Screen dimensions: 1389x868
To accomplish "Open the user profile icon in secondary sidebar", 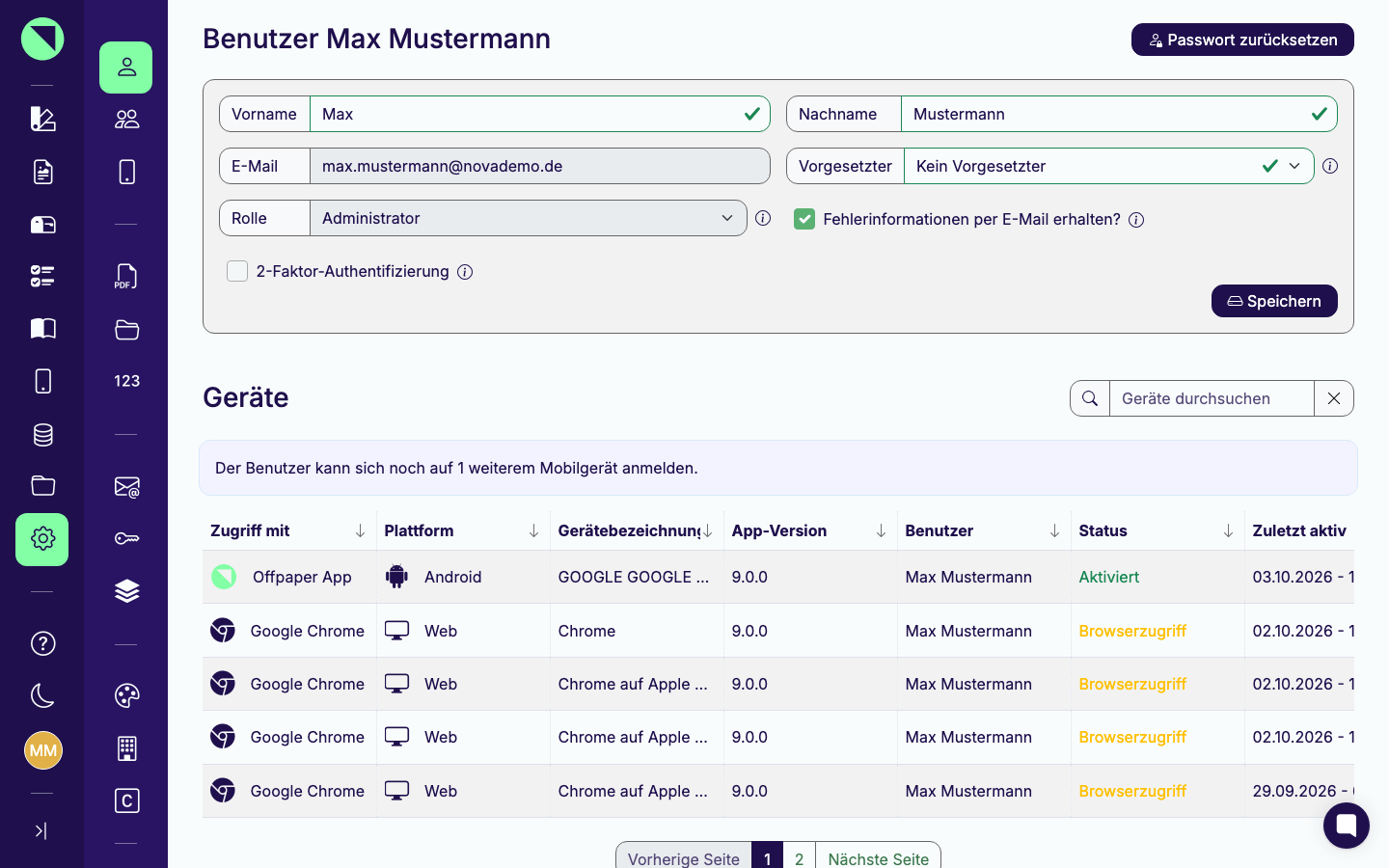I will coord(126,68).
